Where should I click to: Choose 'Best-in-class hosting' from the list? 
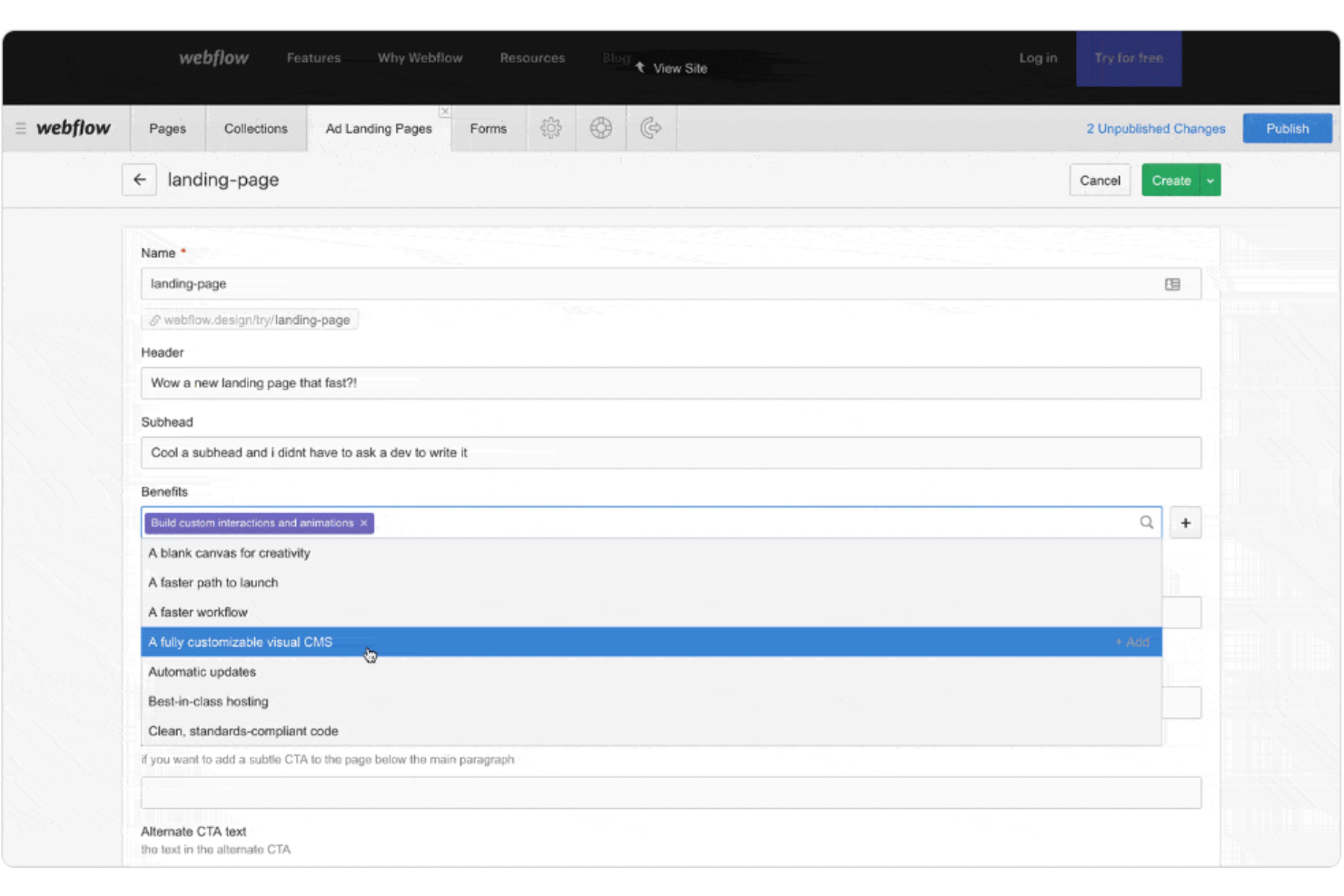[x=208, y=702]
